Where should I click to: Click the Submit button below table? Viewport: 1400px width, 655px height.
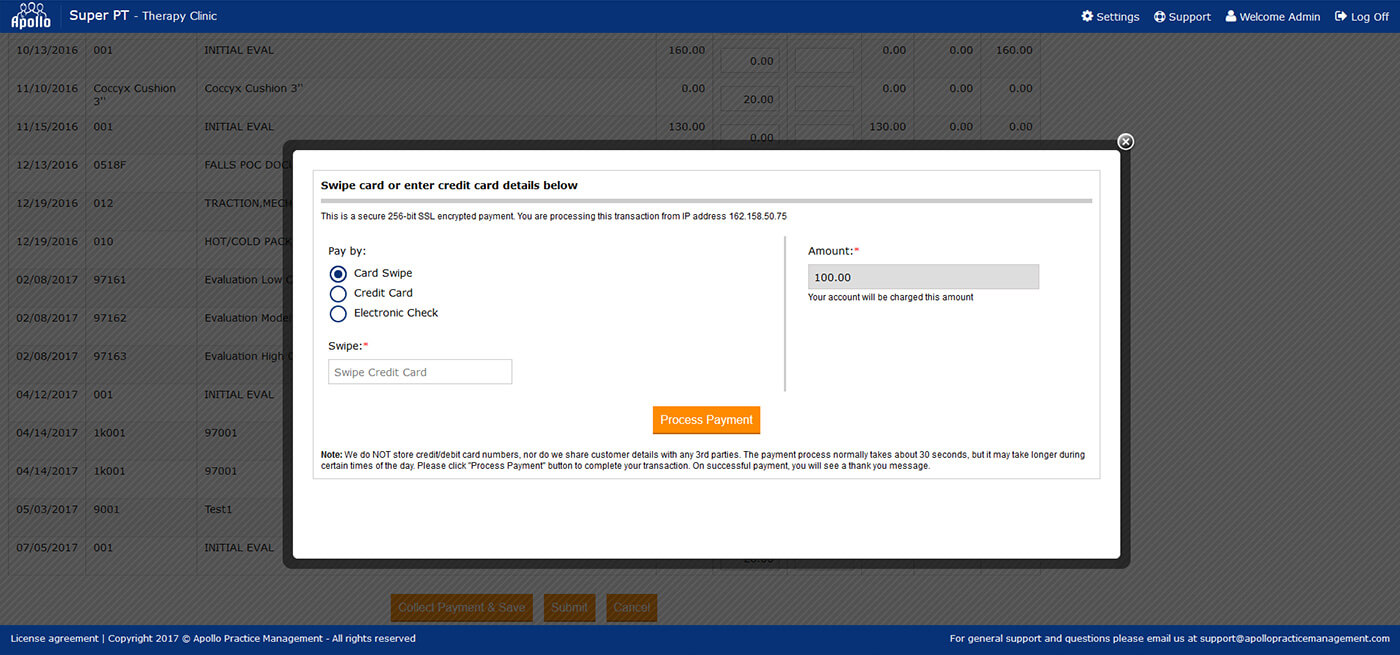pyautogui.click(x=569, y=607)
